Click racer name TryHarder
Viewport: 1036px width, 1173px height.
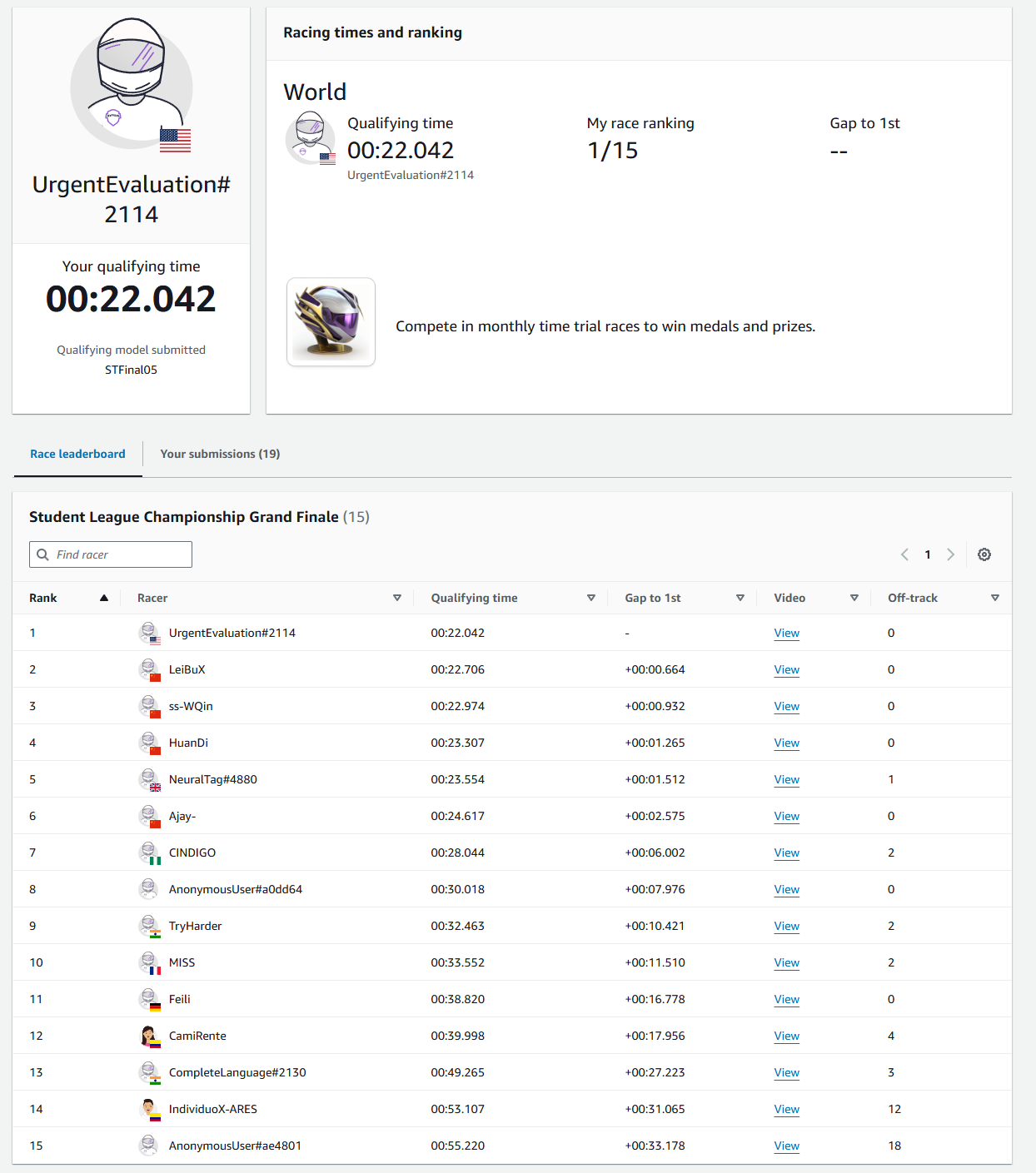[x=195, y=926]
